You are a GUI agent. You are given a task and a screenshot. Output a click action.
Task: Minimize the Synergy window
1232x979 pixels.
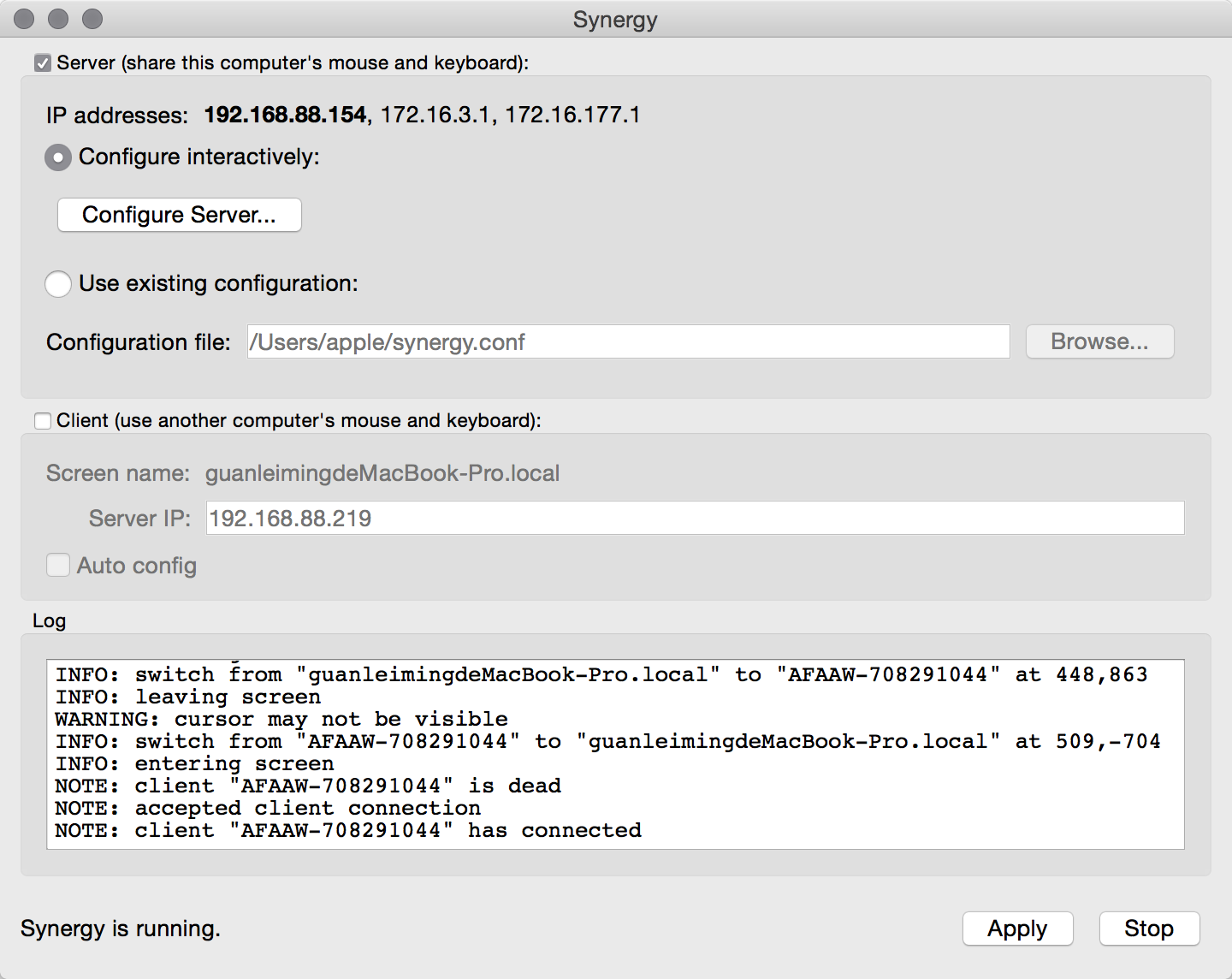pos(58,19)
